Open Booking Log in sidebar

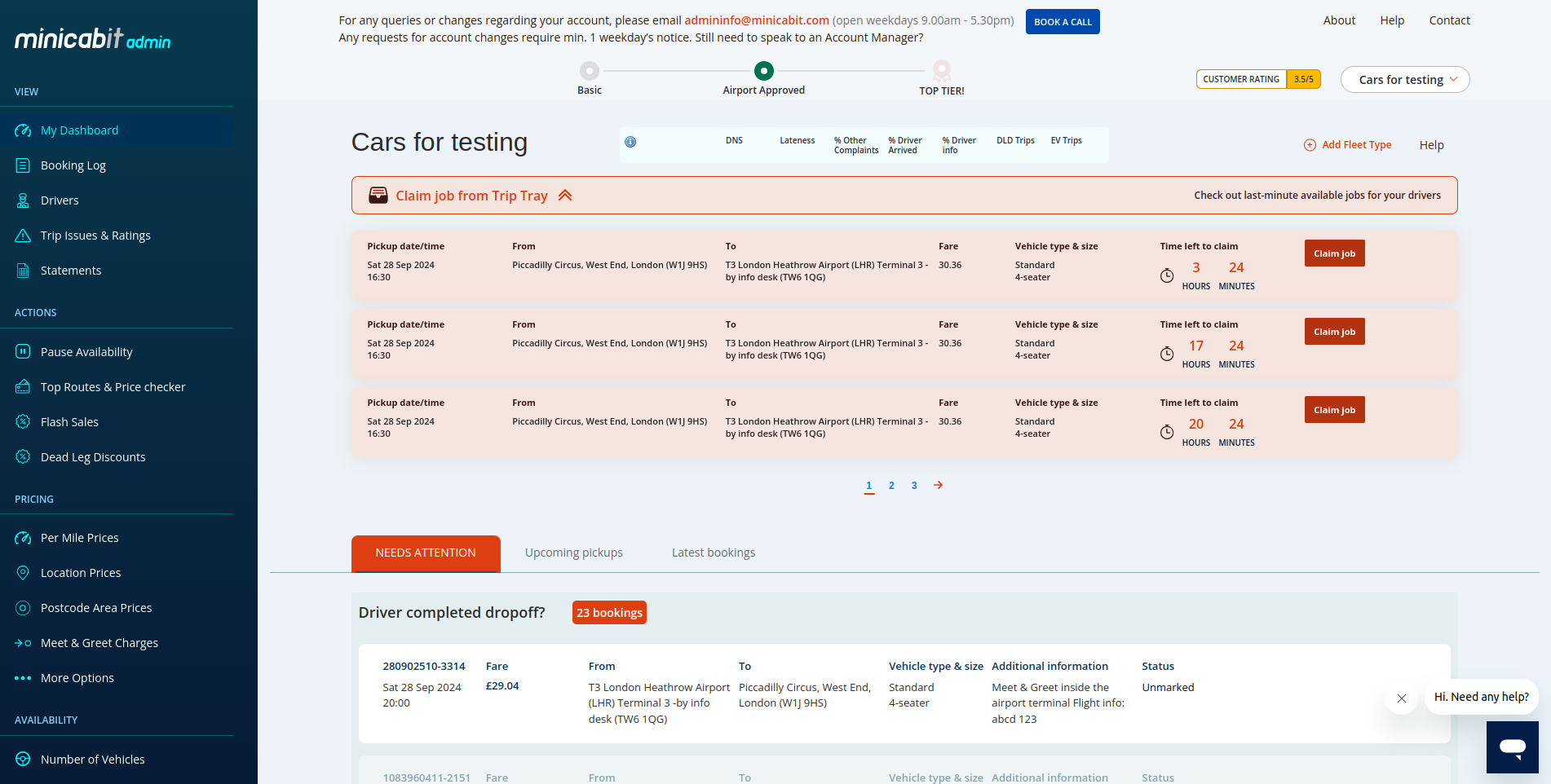(x=73, y=165)
